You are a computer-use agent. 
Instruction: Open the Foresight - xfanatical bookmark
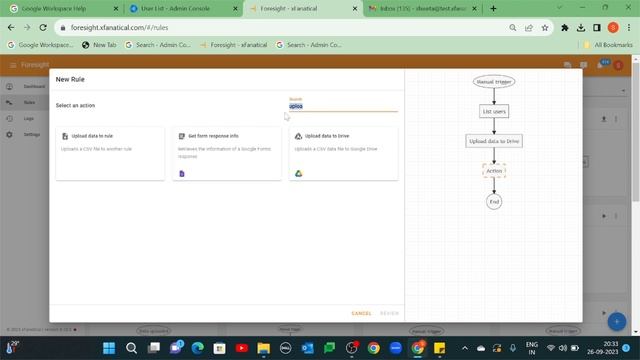[233, 45]
